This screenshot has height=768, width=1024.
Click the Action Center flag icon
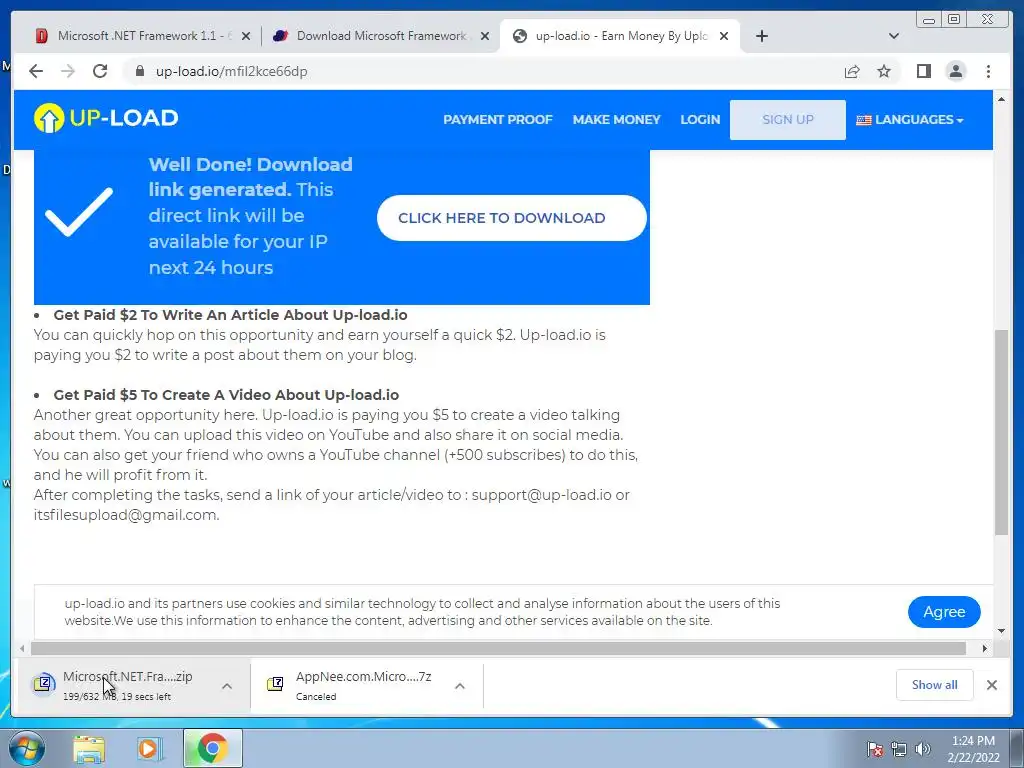[x=875, y=749]
